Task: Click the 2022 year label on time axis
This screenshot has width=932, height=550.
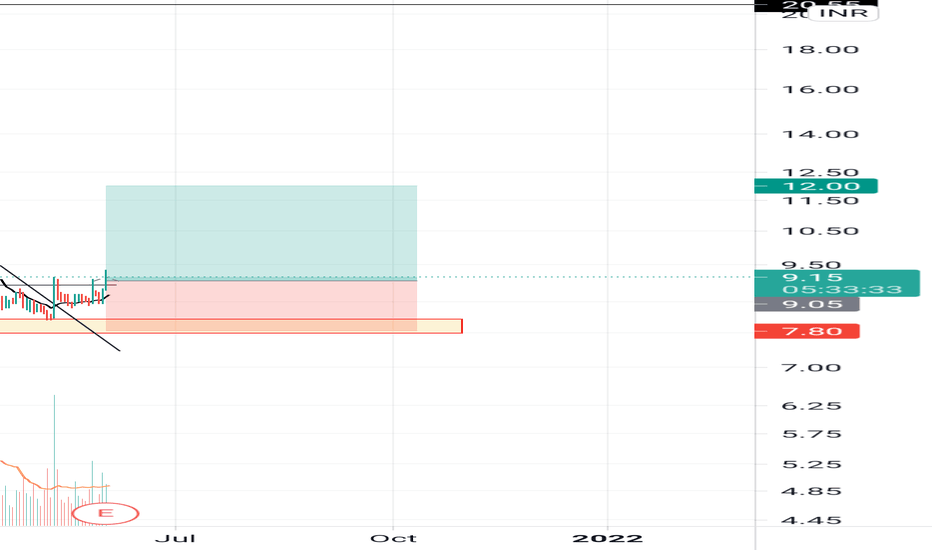Action: 607,538
